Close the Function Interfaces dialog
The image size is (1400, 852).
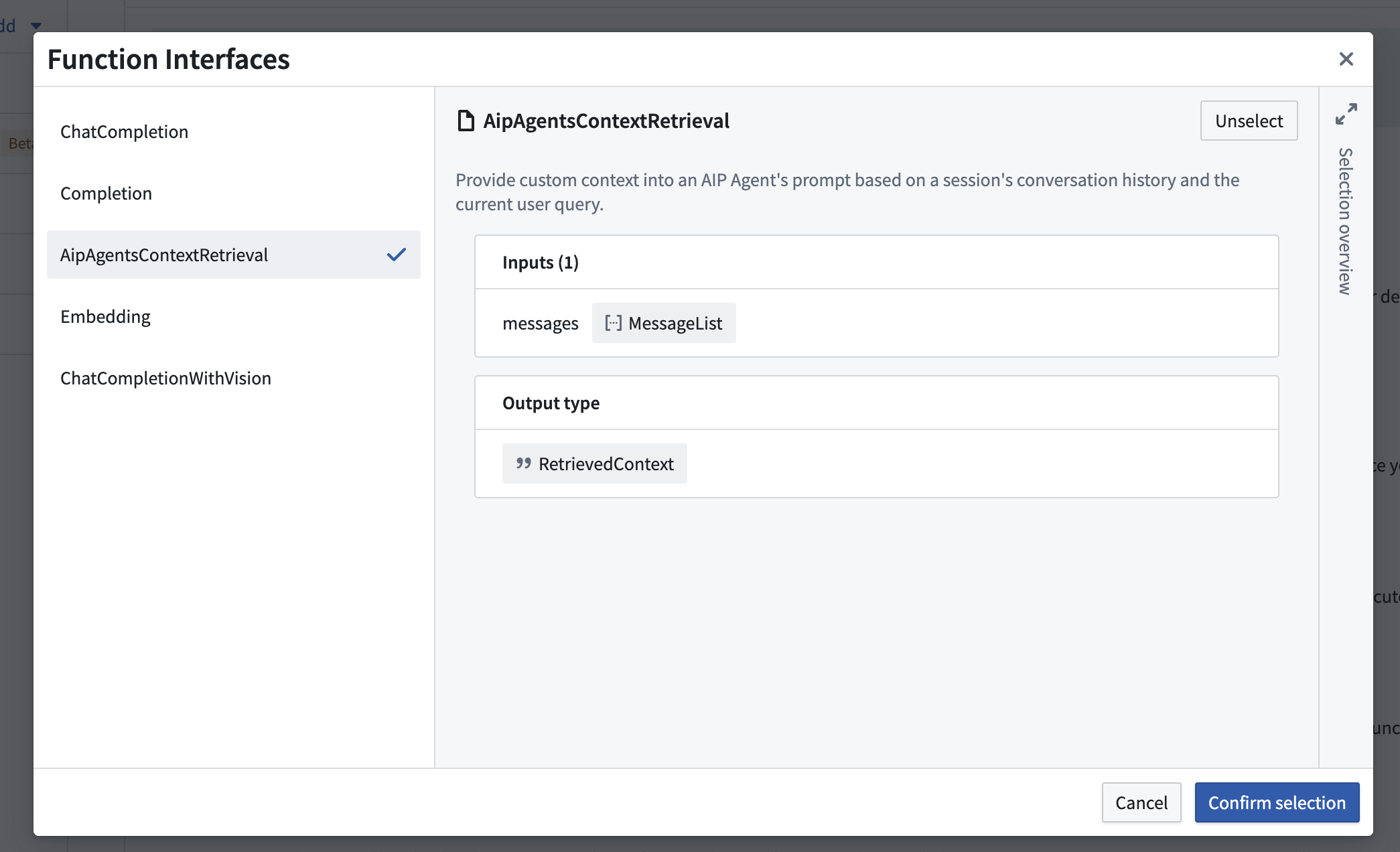point(1346,59)
